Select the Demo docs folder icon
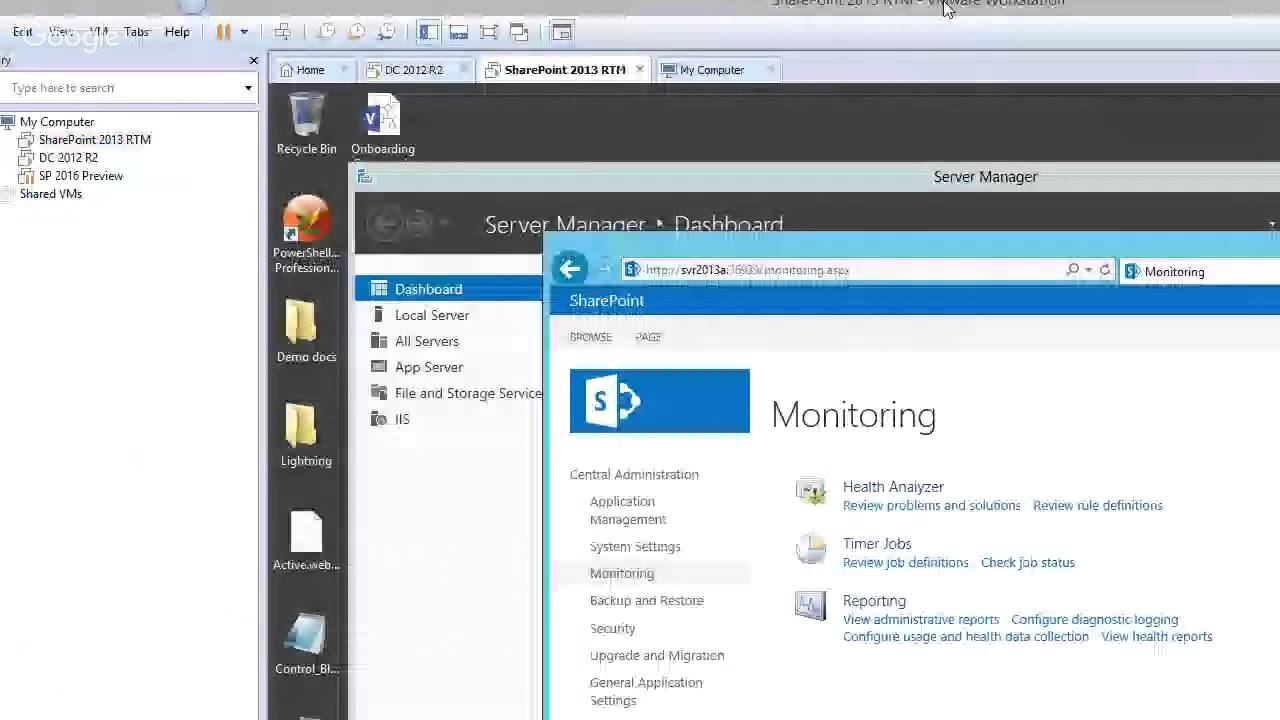The height and width of the screenshot is (720, 1280). [x=306, y=332]
